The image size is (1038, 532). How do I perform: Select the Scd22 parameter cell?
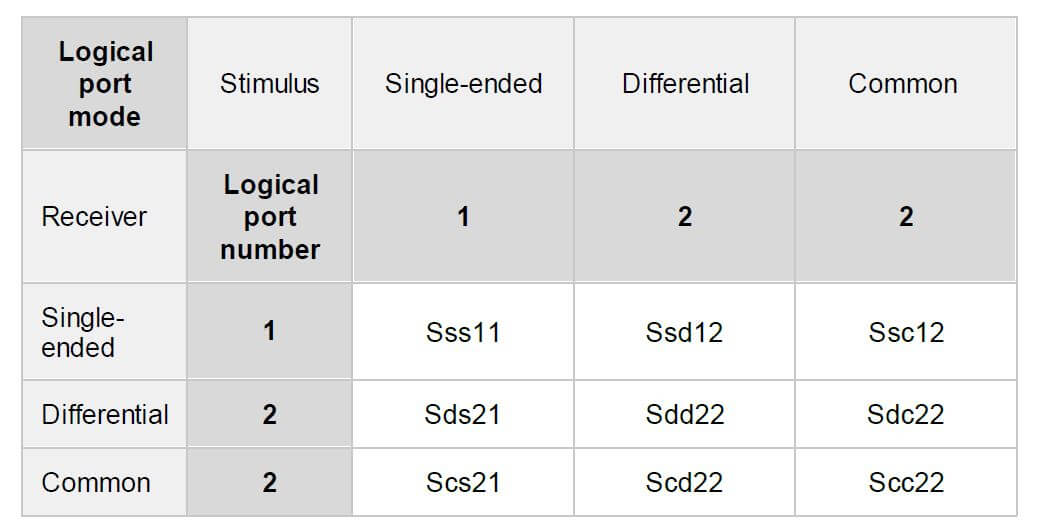pyautogui.click(x=684, y=482)
